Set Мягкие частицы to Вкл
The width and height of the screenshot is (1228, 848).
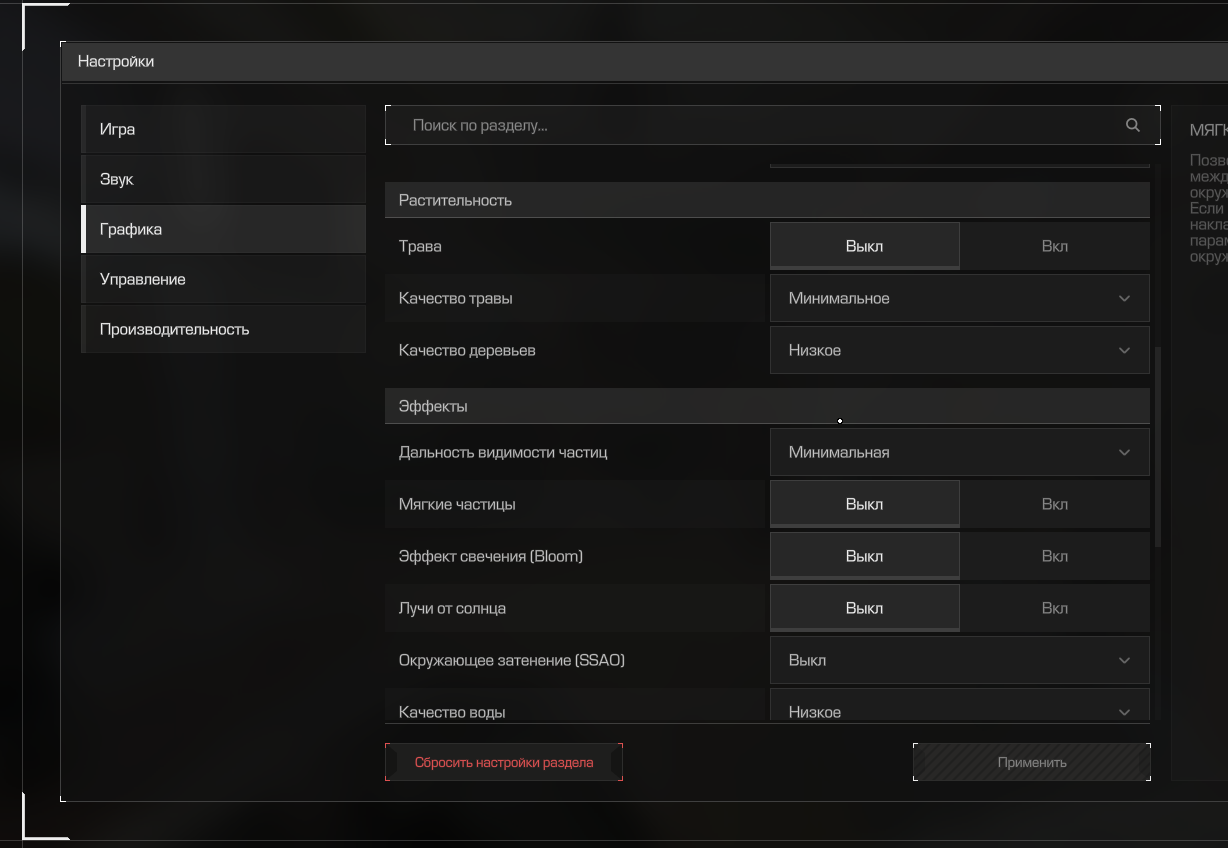(x=1055, y=504)
